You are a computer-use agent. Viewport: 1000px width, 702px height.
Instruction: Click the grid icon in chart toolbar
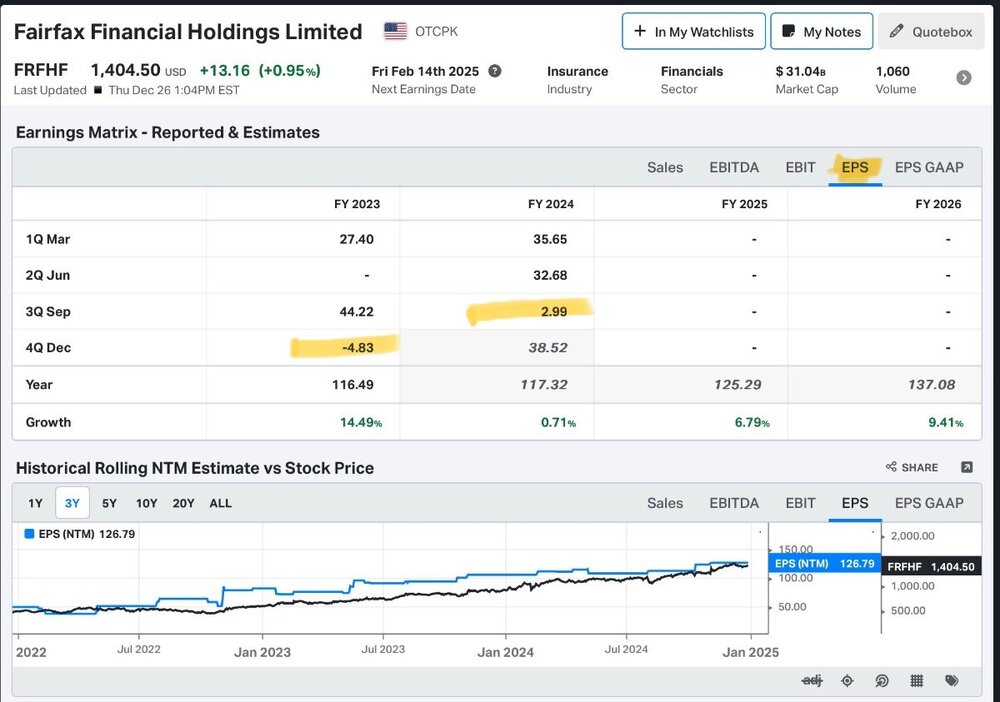pyautogui.click(x=916, y=681)
